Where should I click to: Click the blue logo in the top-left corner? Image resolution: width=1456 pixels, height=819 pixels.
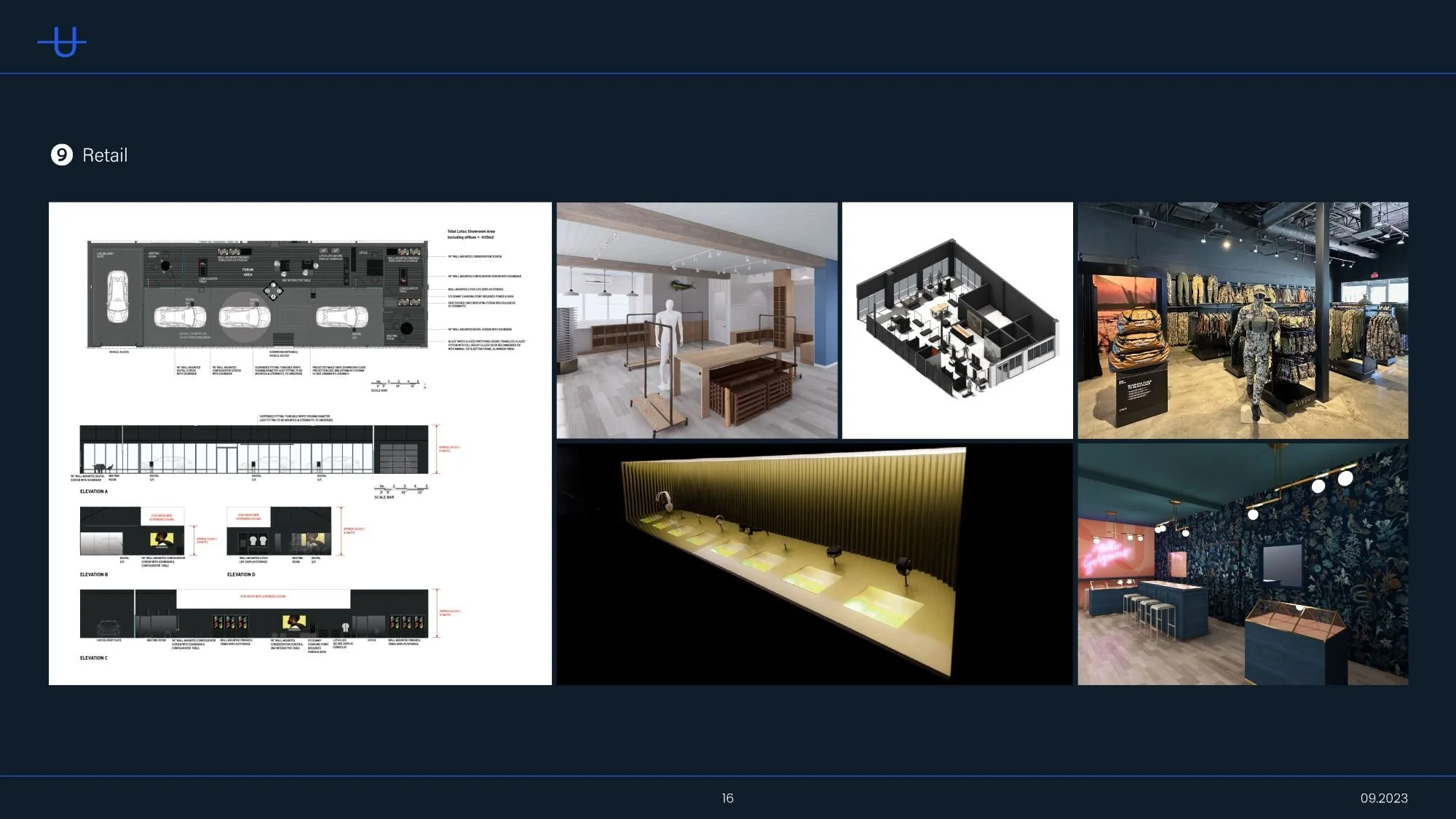[63, 42]
